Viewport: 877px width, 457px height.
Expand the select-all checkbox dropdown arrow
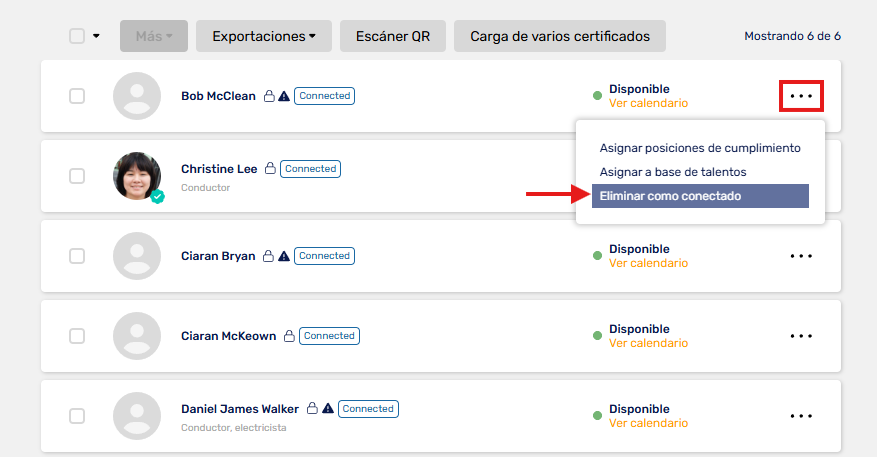pos(96,36)
